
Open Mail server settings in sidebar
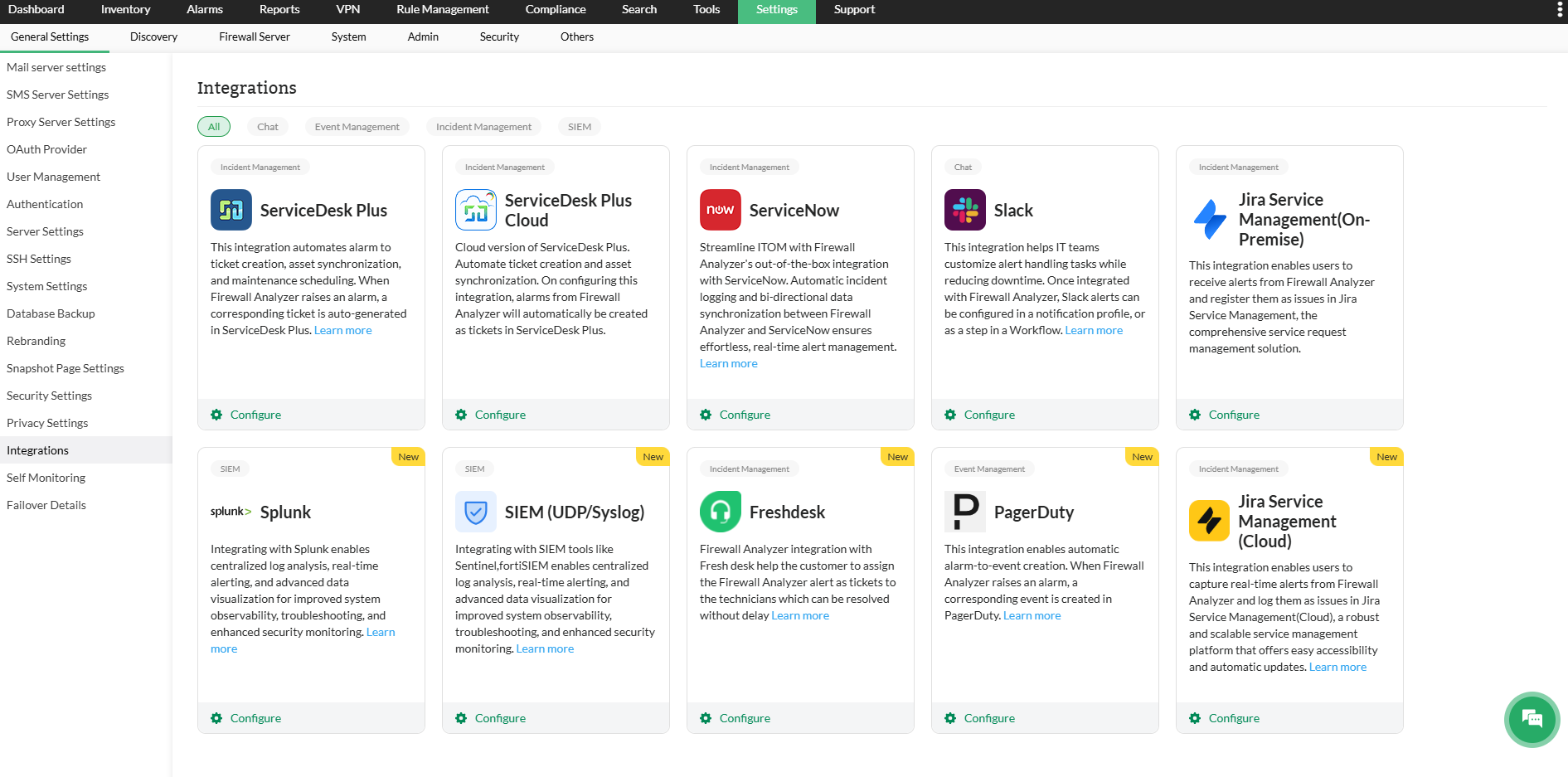tap(56, 67)
